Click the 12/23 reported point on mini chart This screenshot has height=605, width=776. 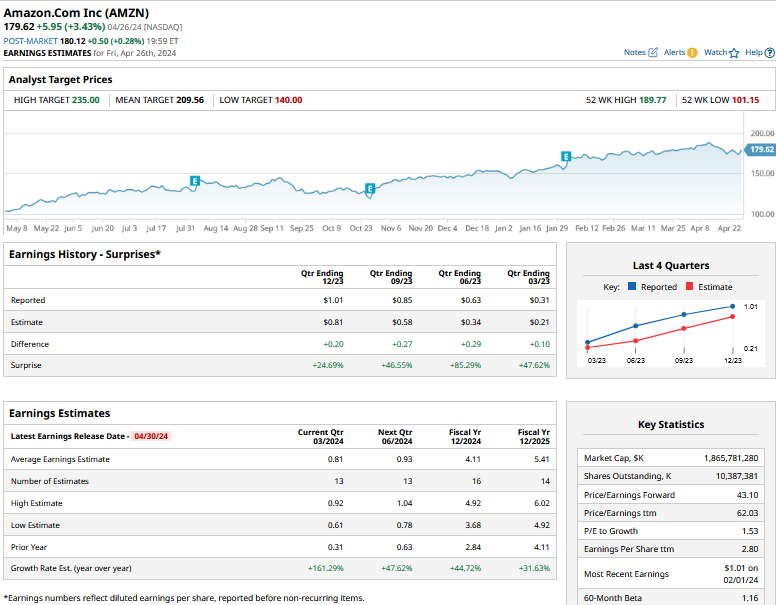pos(733,307)
